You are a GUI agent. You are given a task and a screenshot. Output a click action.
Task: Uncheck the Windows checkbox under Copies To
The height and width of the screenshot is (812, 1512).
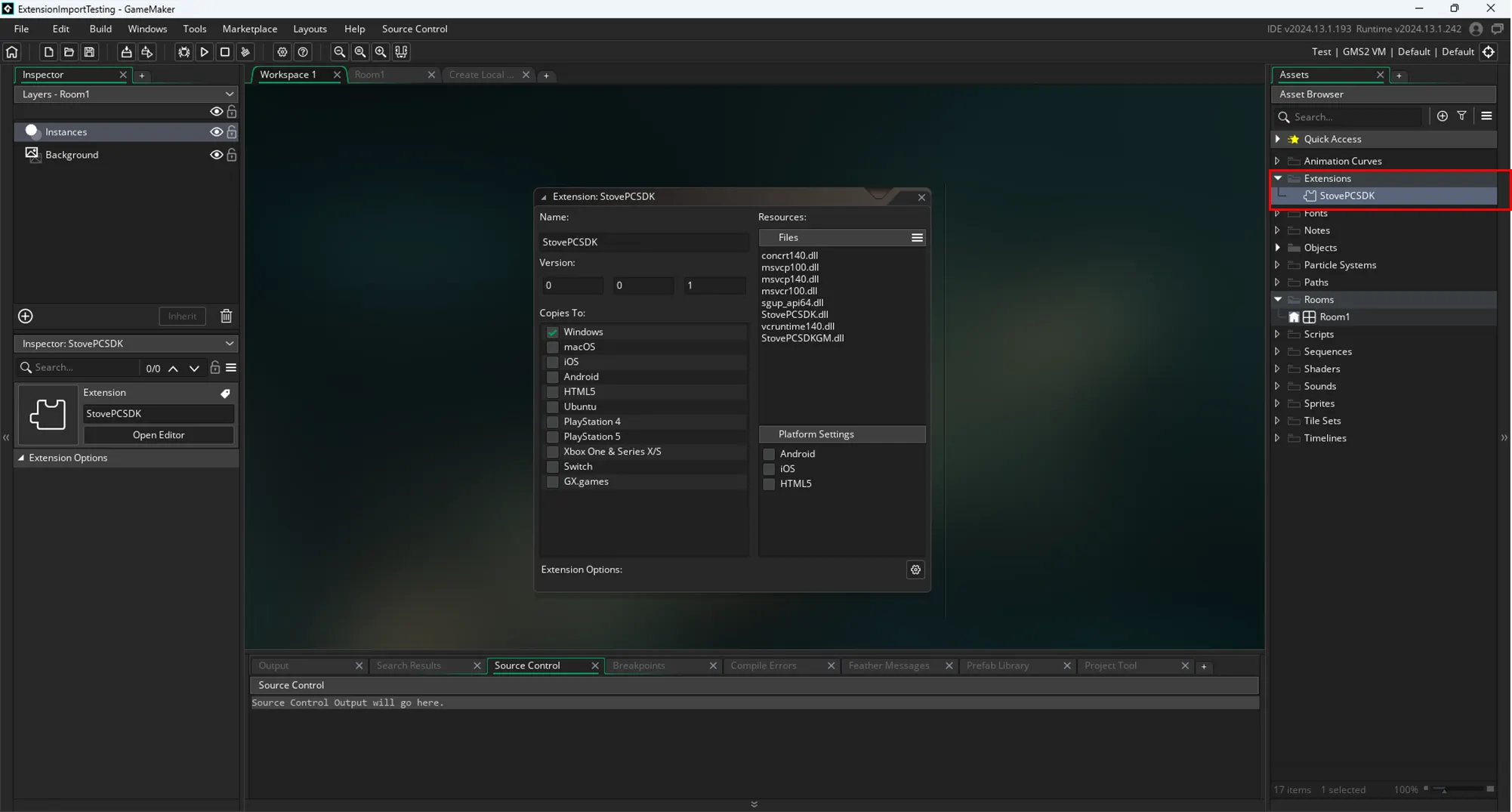pos(553,332)
